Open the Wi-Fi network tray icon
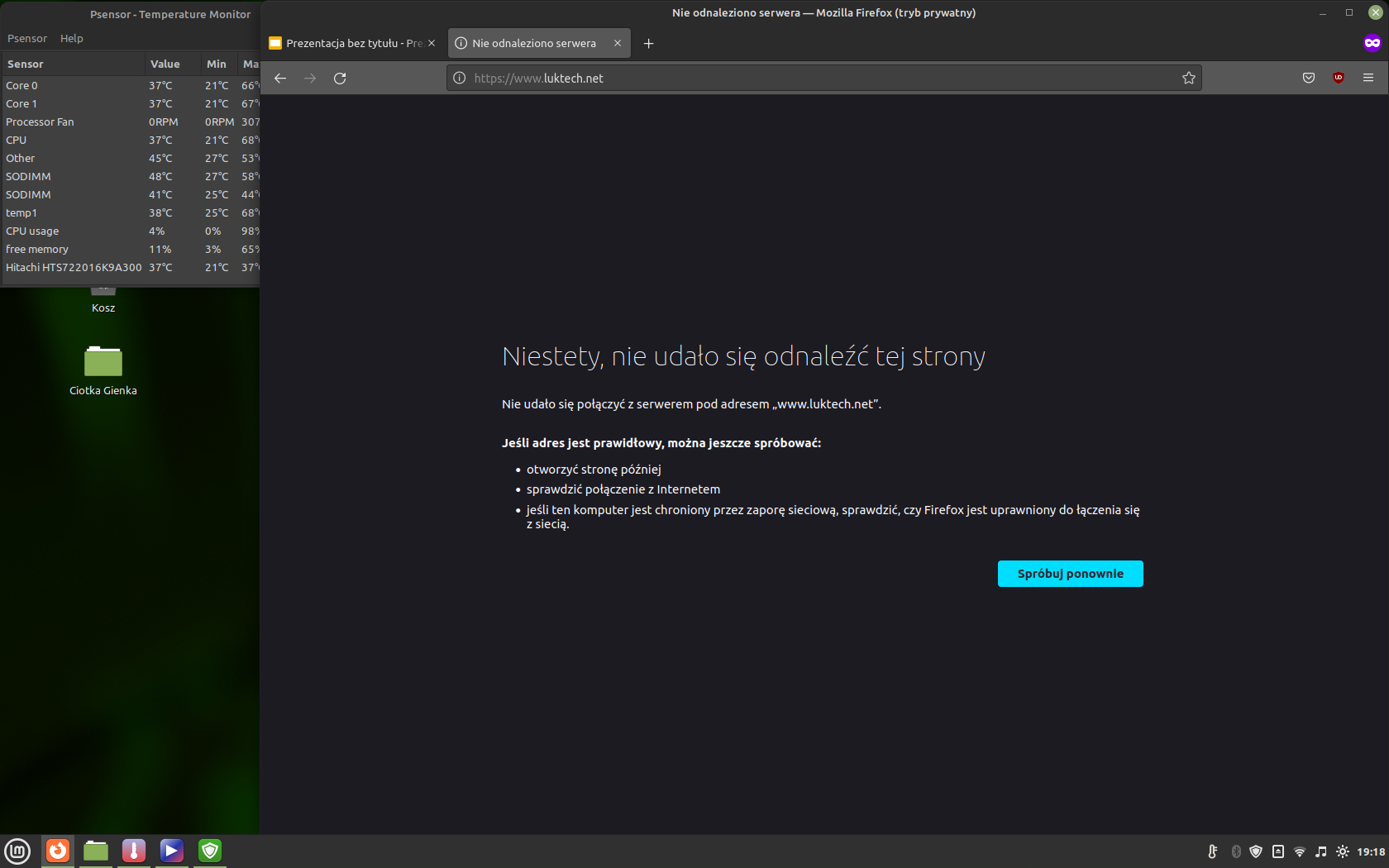The width and height of the screenshot is (1389, 868). coord(1300,851)
